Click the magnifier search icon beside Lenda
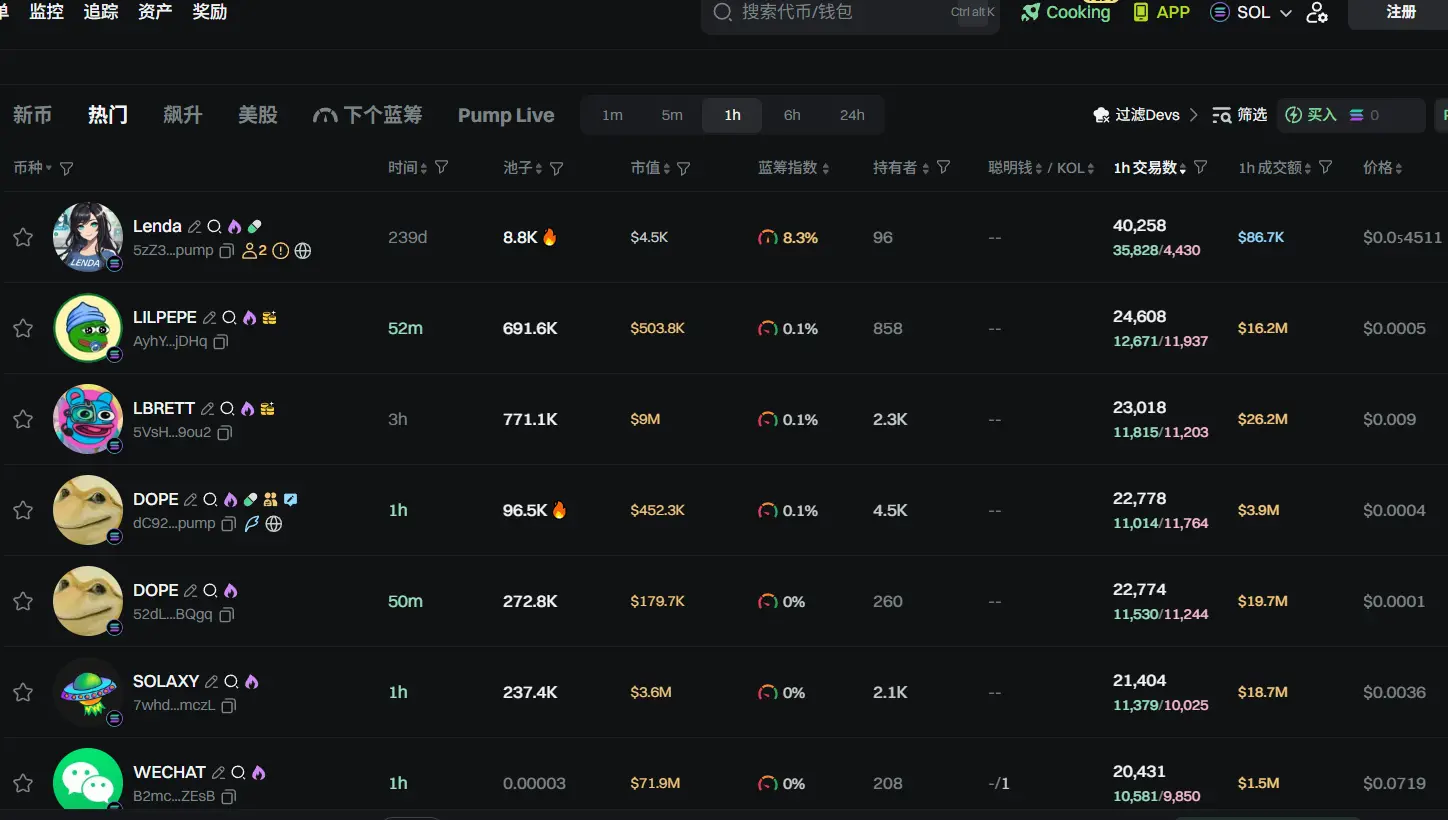 214,227
